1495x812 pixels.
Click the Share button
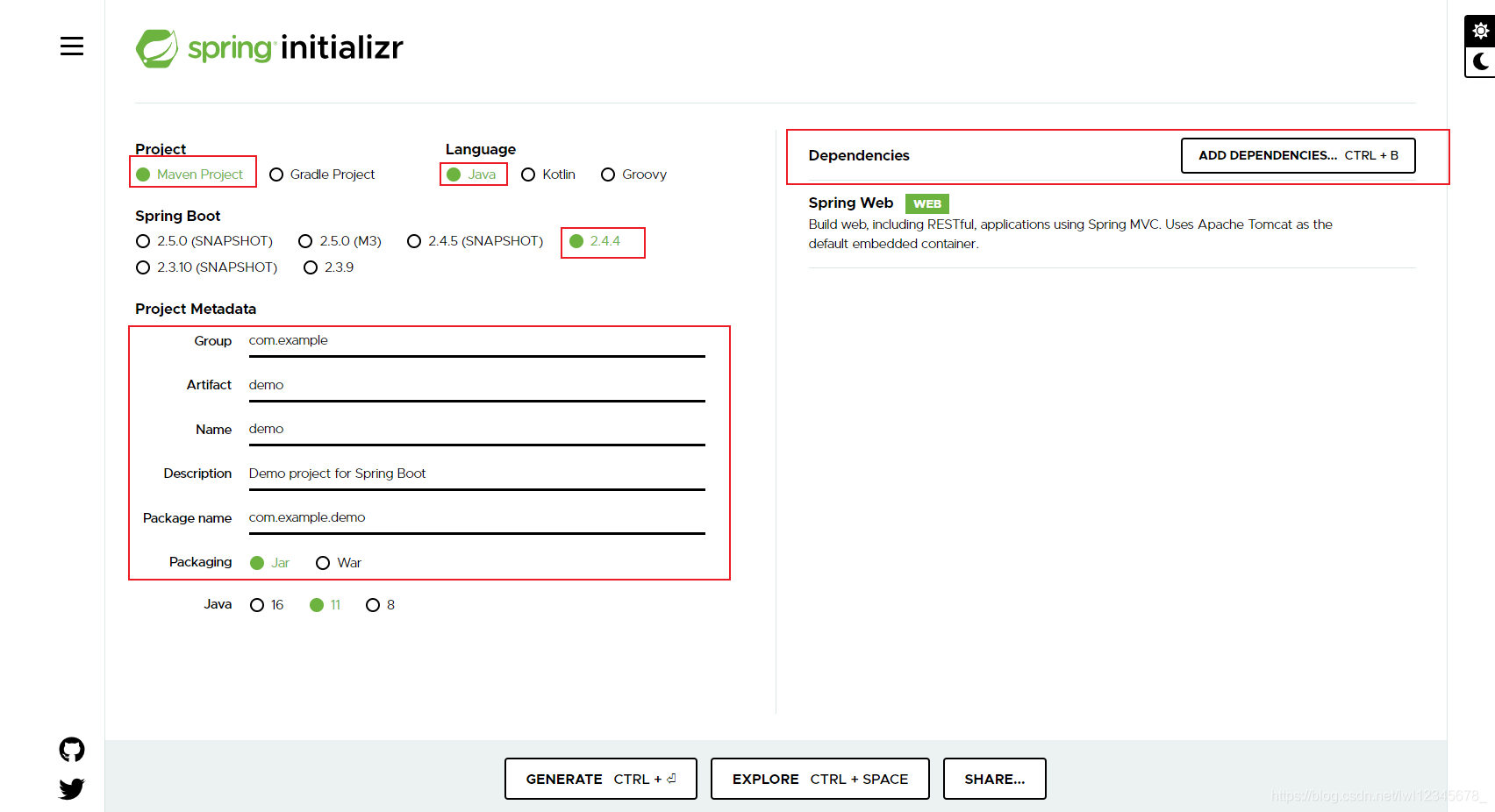[x=995, y=779]
